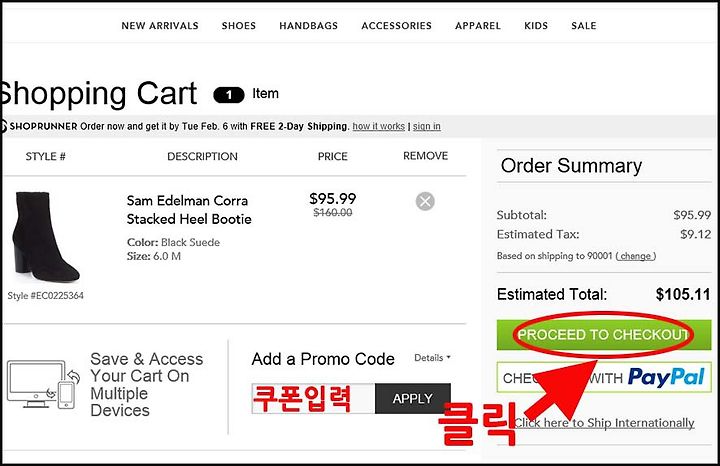
Task: Expand promo code Details dropdown
Action: tap(432, 358)
